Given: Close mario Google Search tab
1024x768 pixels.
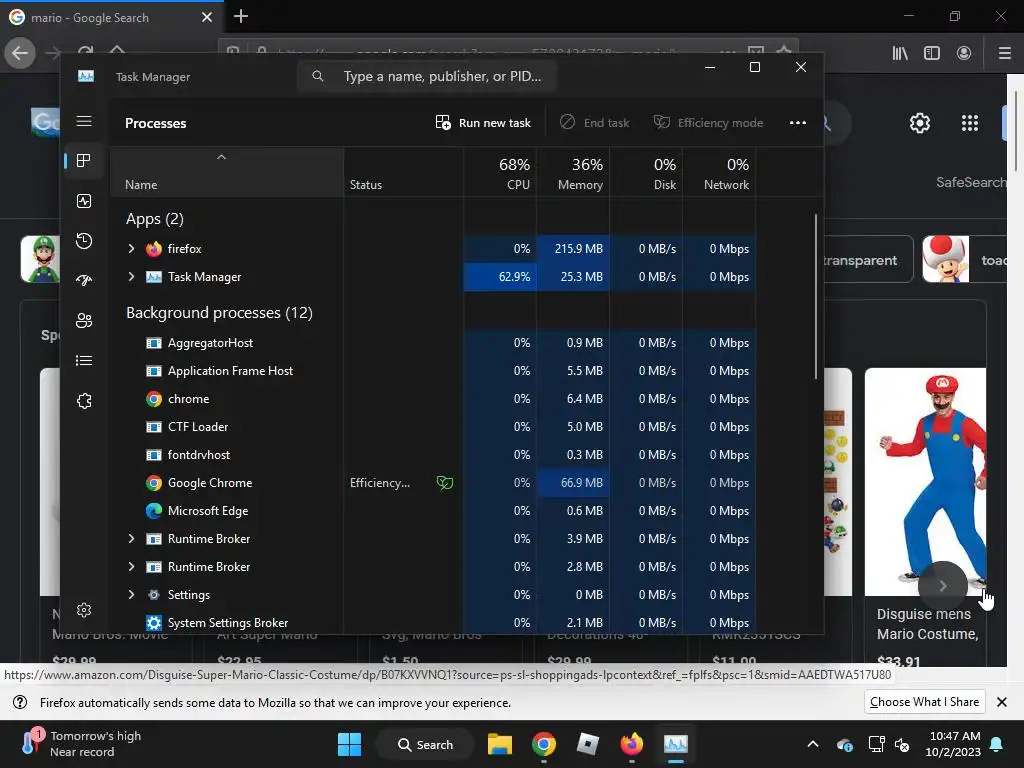Looking at the screenshot, I should pos(207,17).
